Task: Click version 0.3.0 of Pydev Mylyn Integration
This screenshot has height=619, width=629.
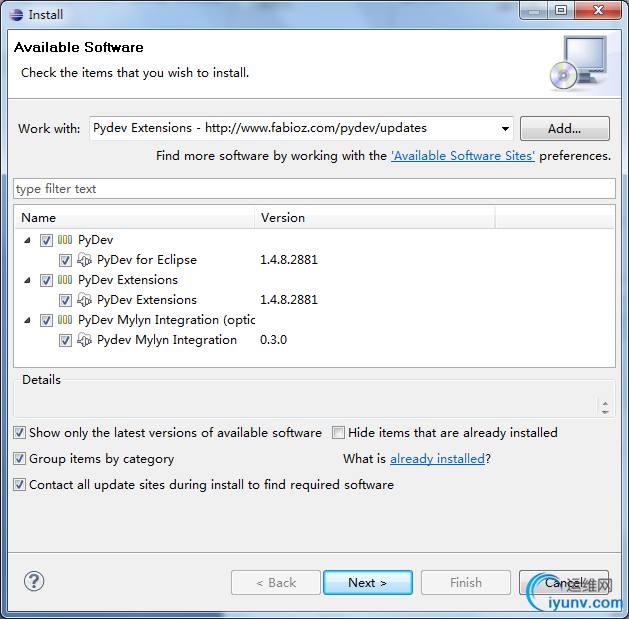Action: click(274, 340)
